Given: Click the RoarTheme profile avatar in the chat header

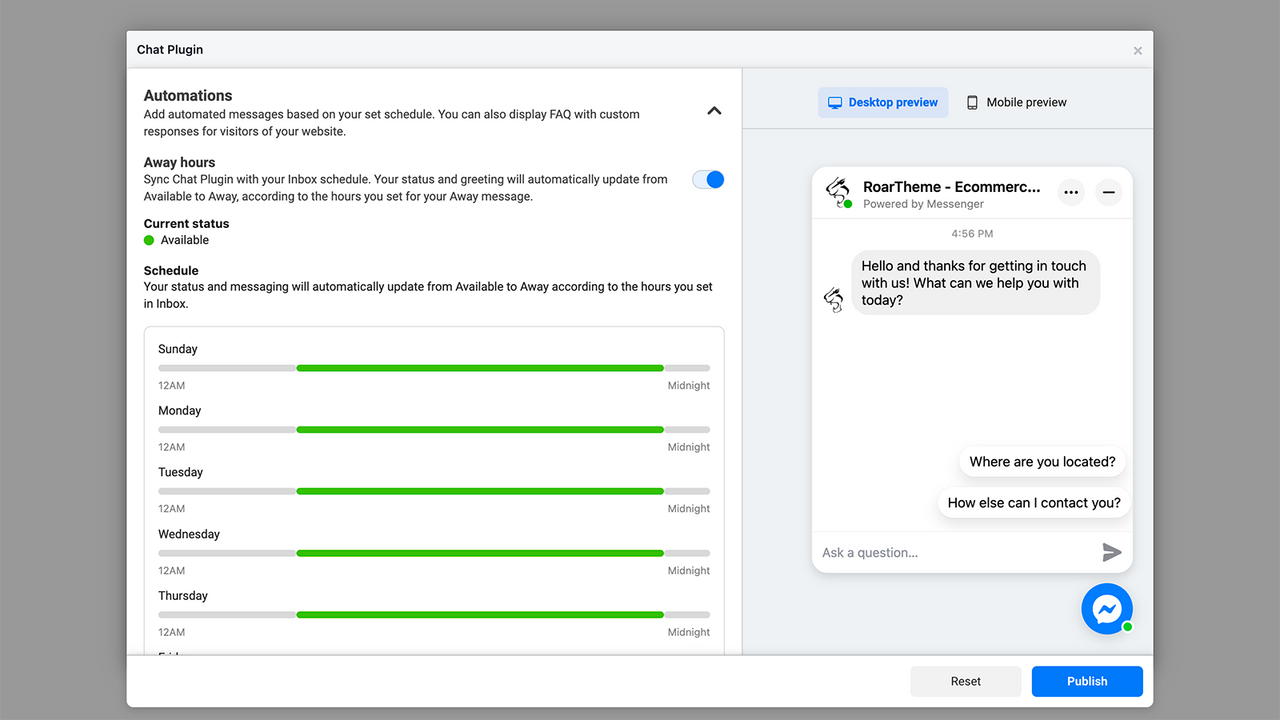Looking at the screenshot, I should [838, 192].
